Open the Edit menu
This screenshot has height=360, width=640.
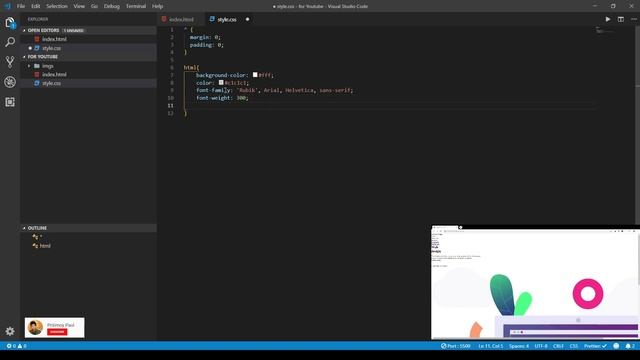36,6
